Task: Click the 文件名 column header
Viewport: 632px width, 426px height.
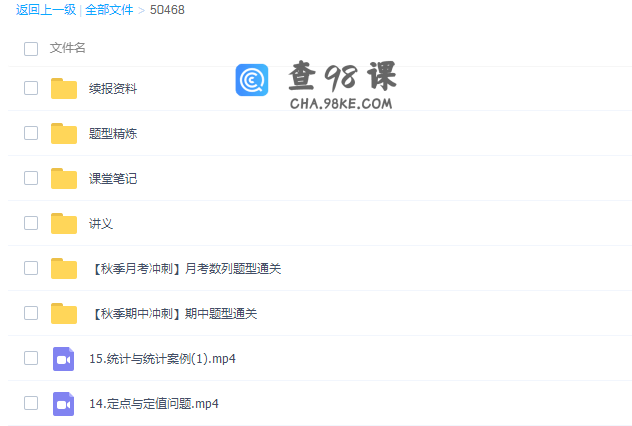Action: point(67,48)
